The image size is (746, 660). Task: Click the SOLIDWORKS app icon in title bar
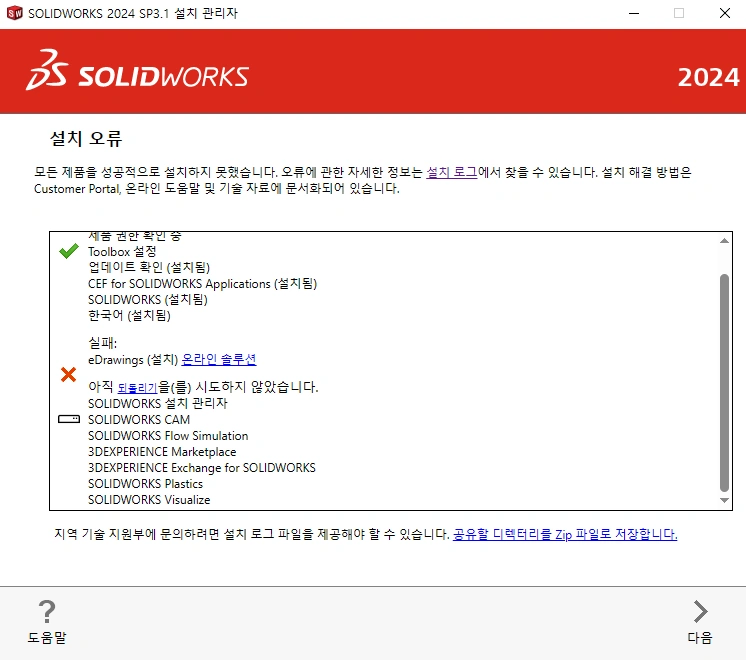pos(15,13)
